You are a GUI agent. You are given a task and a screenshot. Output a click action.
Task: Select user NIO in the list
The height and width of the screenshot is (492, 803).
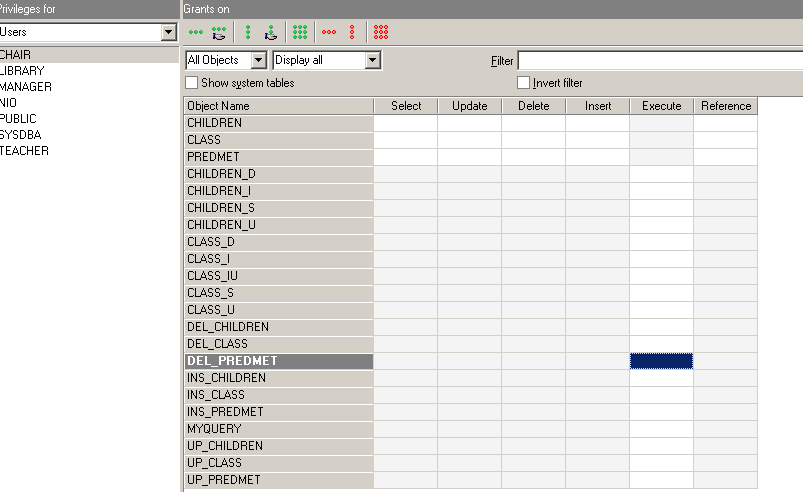89,103
